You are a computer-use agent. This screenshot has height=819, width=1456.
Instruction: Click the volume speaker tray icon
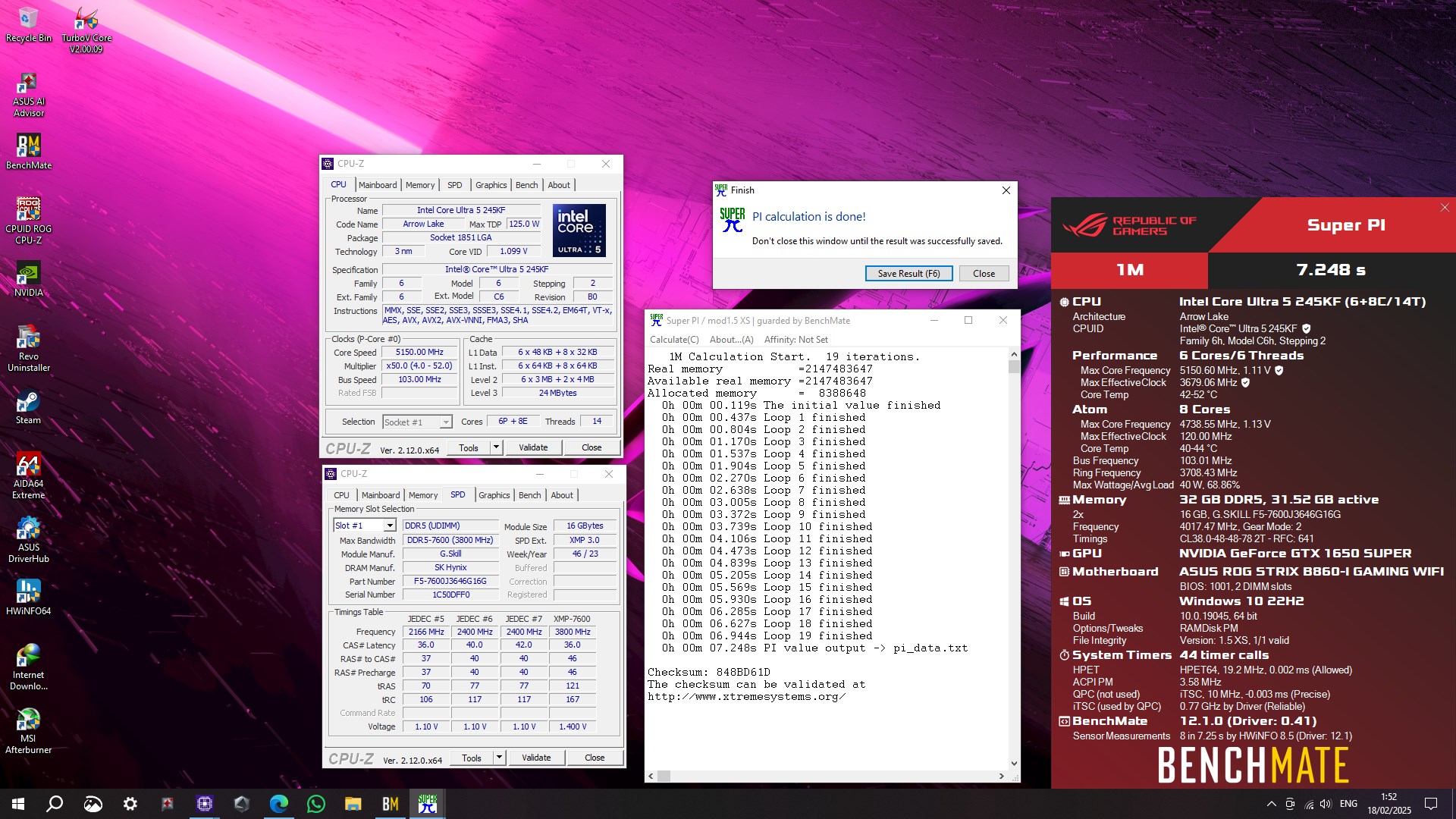1326,804
